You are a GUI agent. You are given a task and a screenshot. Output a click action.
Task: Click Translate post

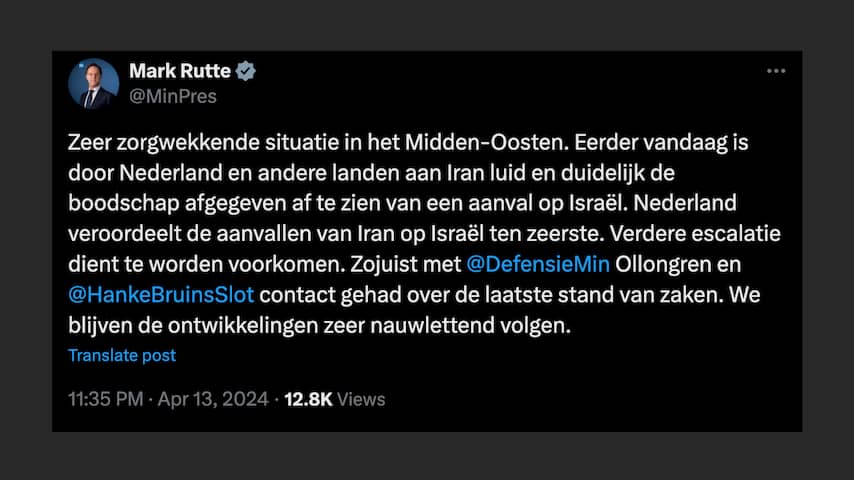122,355
